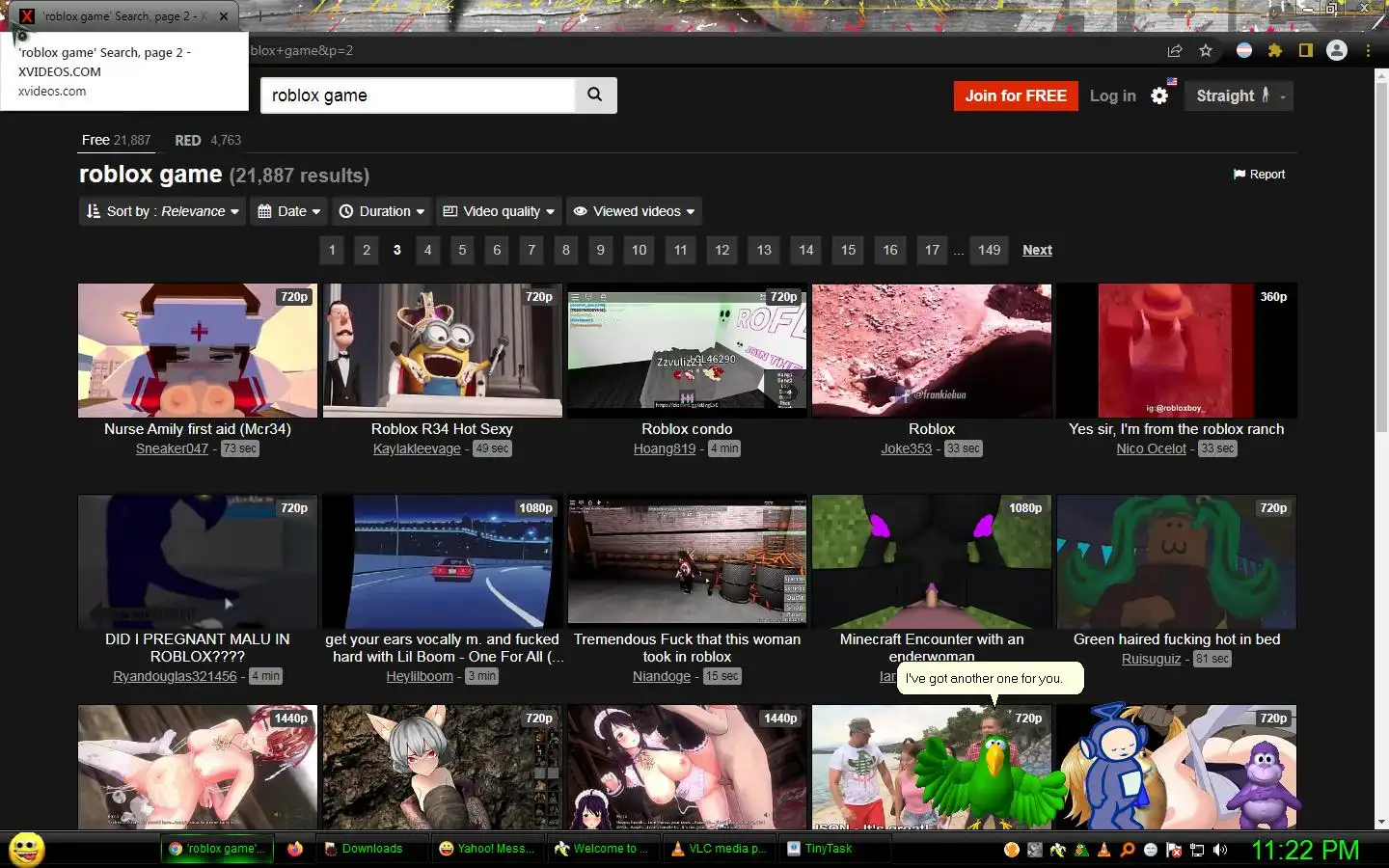The image size is (1389, 868).
Task: Select the RED results tab
Action: (207, 140)
